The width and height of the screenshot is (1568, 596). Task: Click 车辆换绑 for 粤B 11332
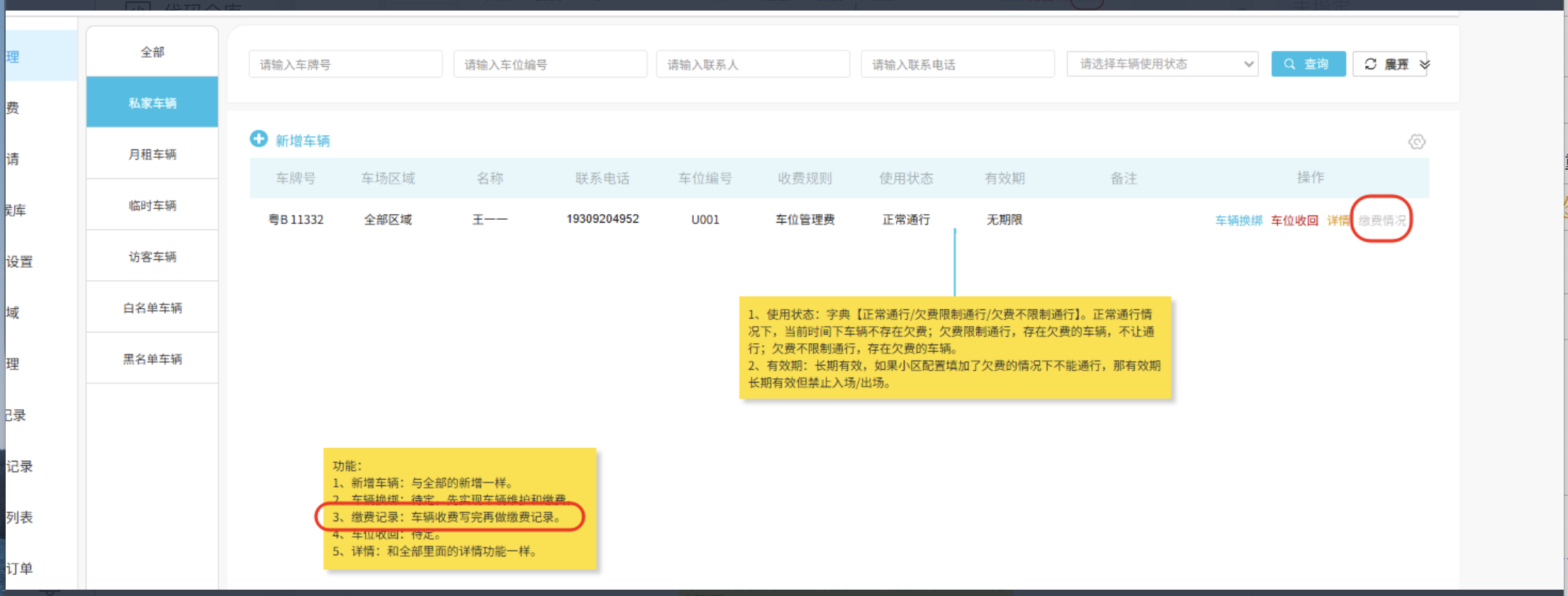1238,221
